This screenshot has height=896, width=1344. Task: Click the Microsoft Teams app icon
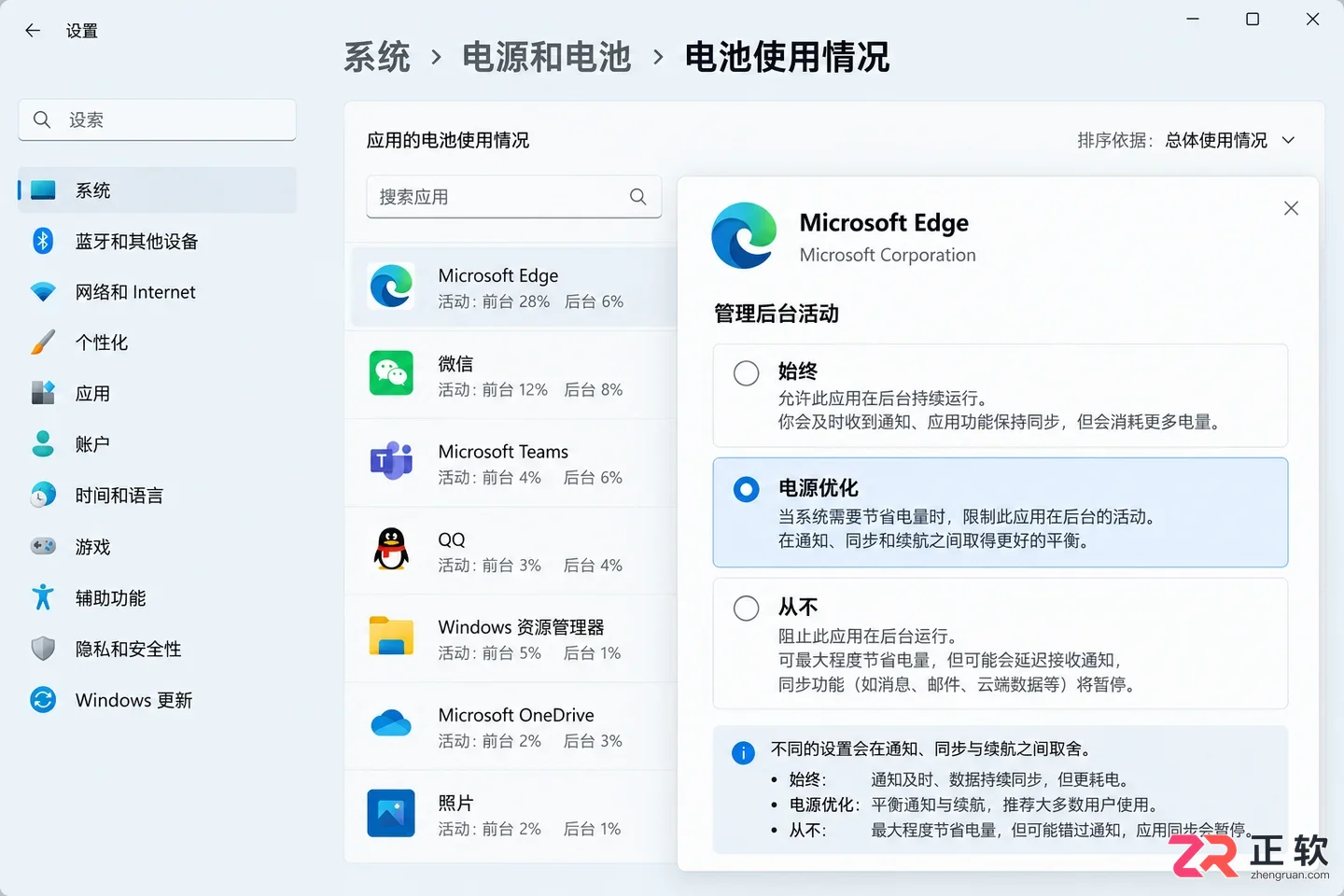pos(391,461)
